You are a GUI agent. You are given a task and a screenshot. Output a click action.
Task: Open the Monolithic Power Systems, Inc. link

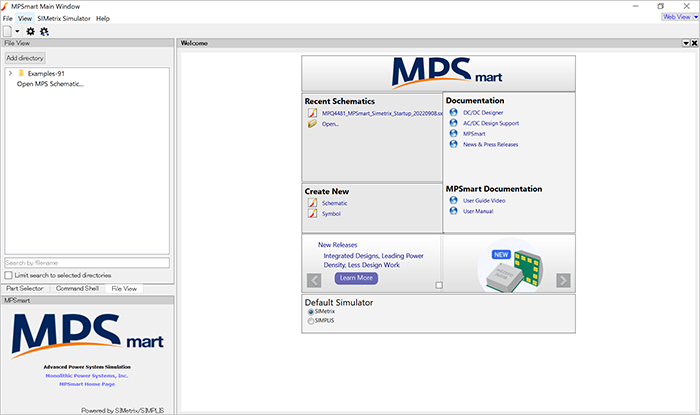pos(87,376)
